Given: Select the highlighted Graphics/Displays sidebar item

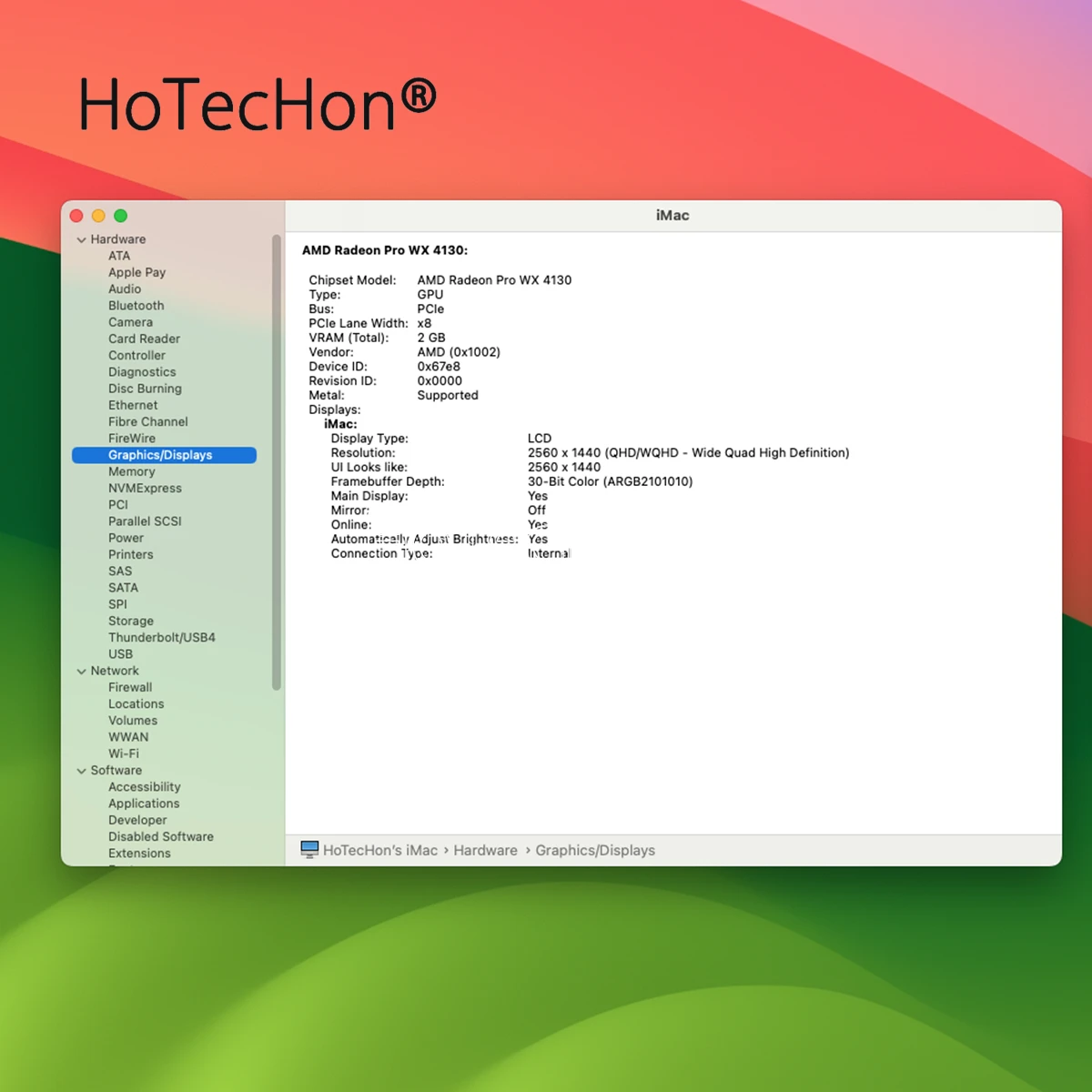Looking at the screenshot, I should 164,455.
